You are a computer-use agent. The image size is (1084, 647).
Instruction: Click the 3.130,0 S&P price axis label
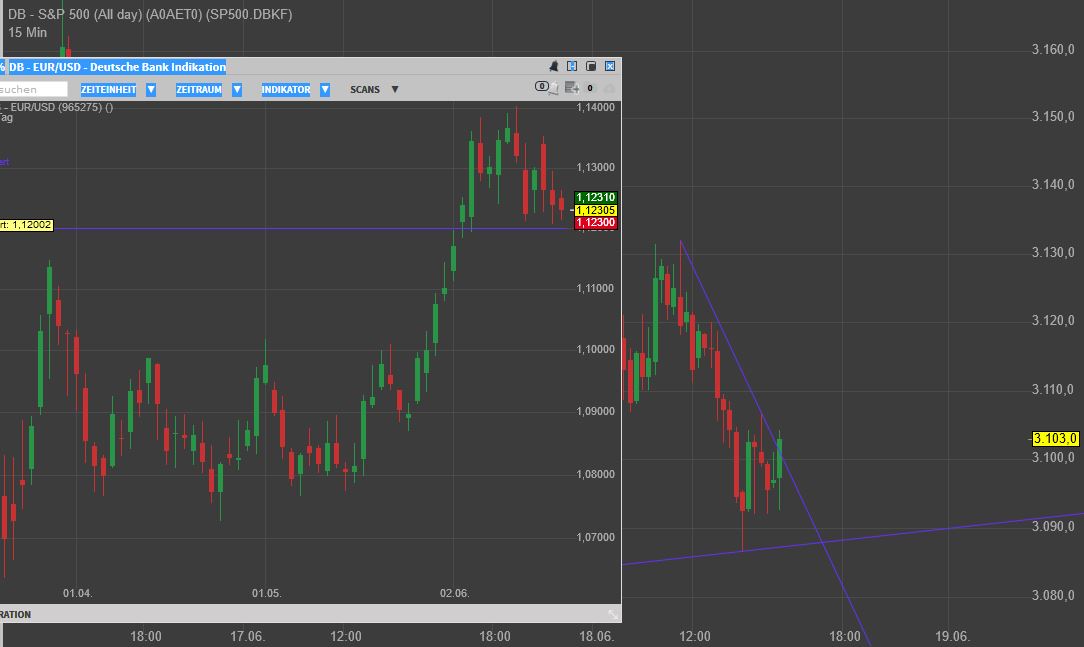pos(1053,252)
